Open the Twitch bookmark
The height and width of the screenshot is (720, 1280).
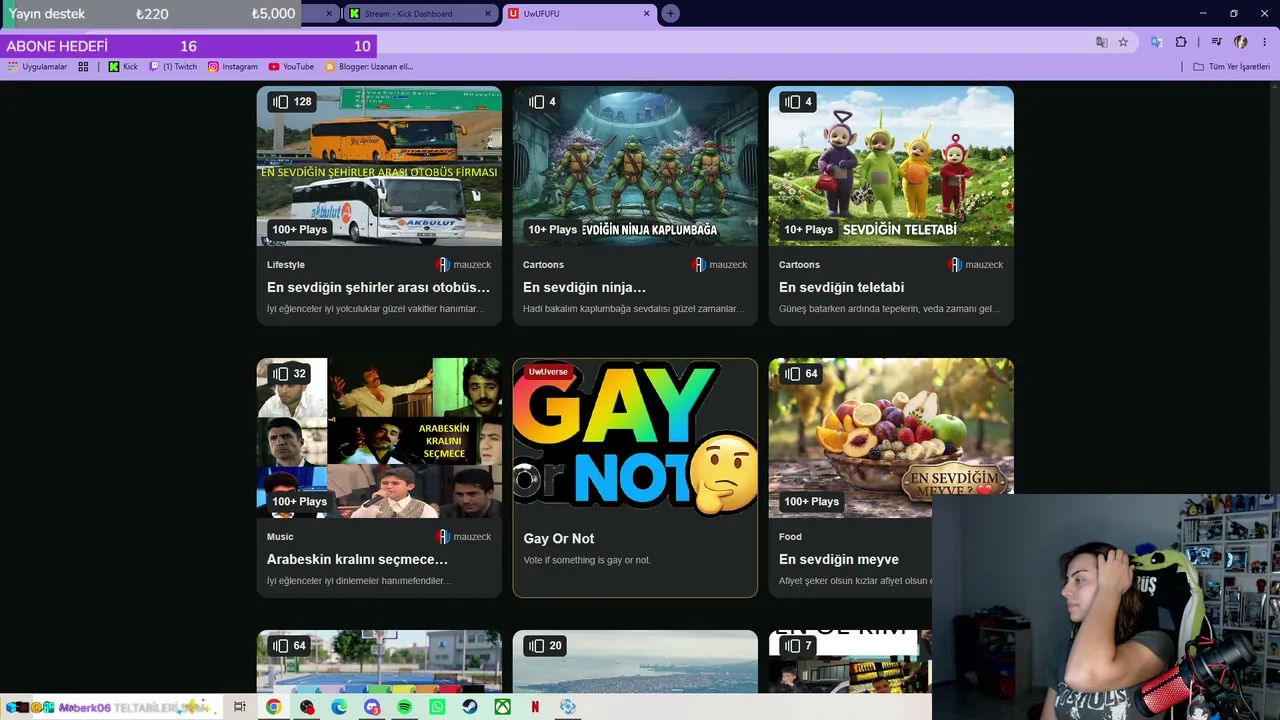coord(173,67)
